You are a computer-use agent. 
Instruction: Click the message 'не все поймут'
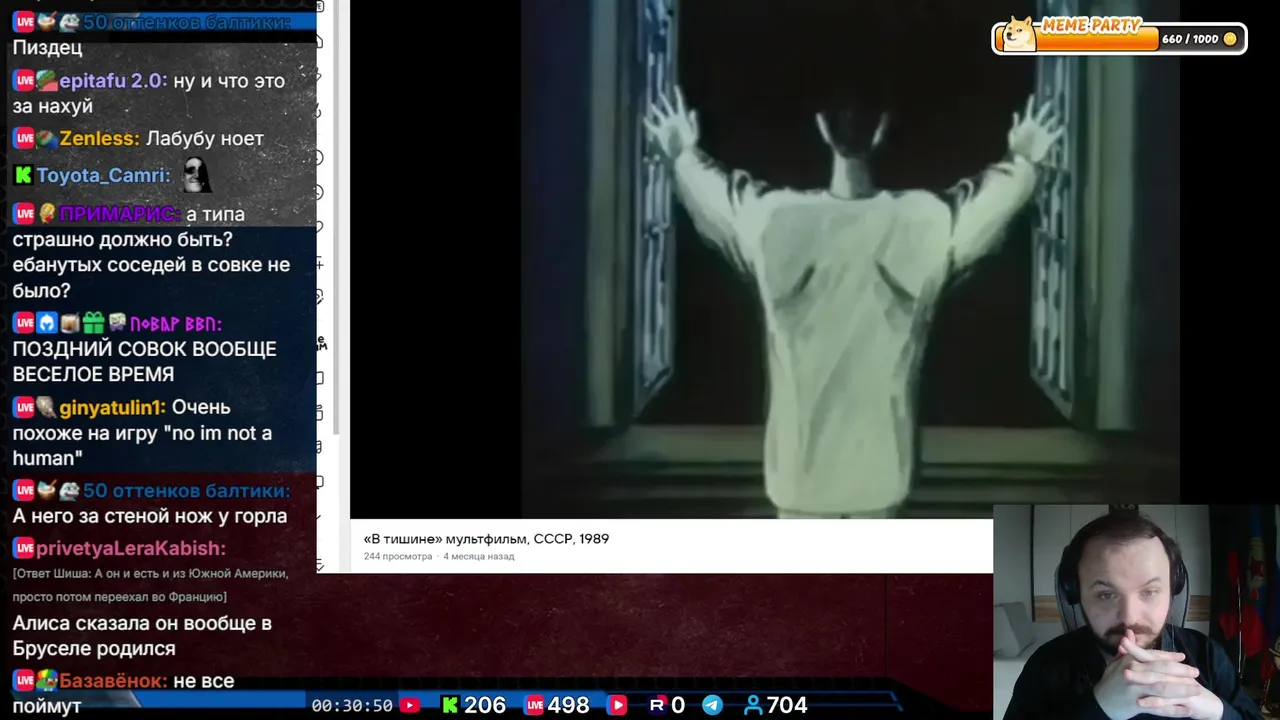click(x=123, y=693)
